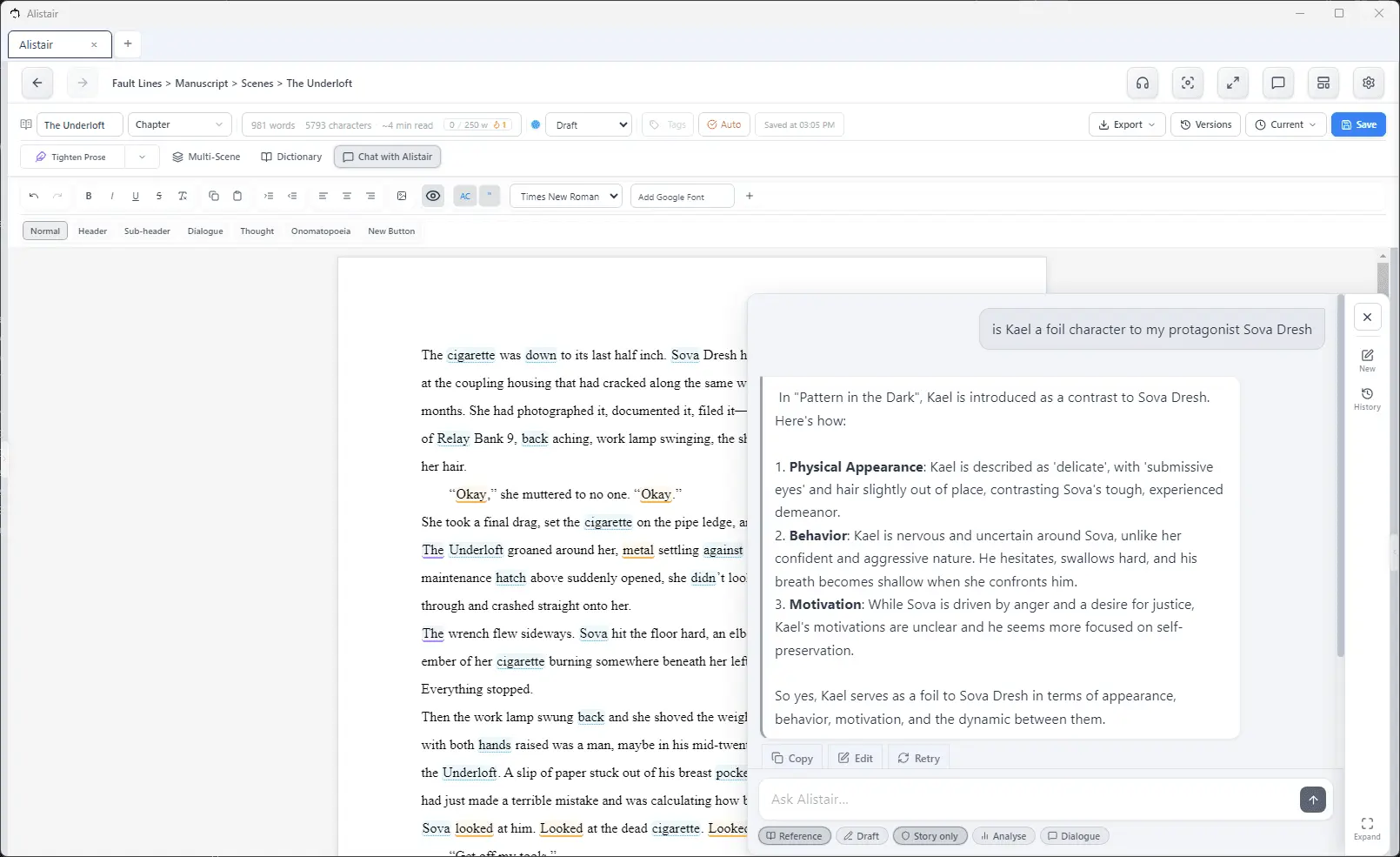The width and height of the screenshot is (1400, 857).
Task: Select the Dialogue style tab
Action: (x=205, y=231)
